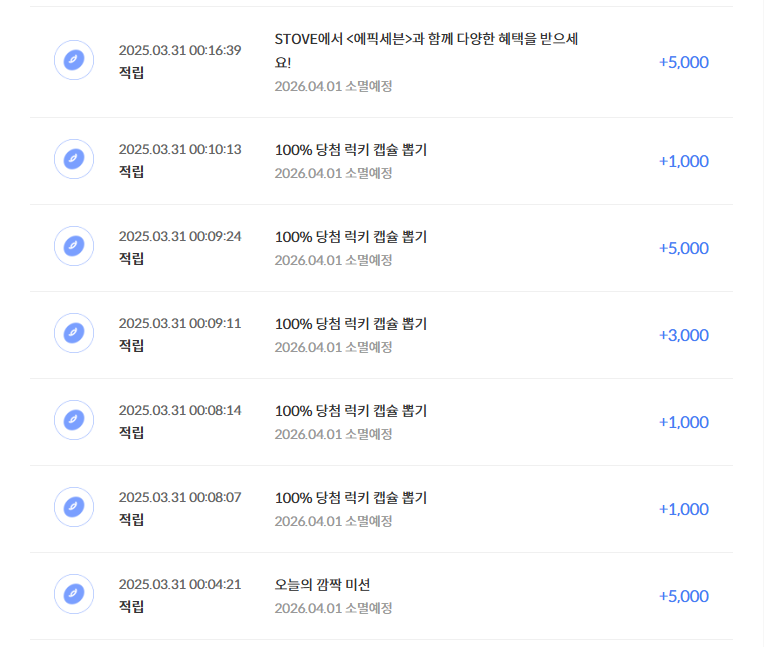Image resolution: width=764 pixels, height=647 pixels.
Task: Select 럭키 캡슐 뽑기 title at 00:10:13
Action: tap(351, 150)
